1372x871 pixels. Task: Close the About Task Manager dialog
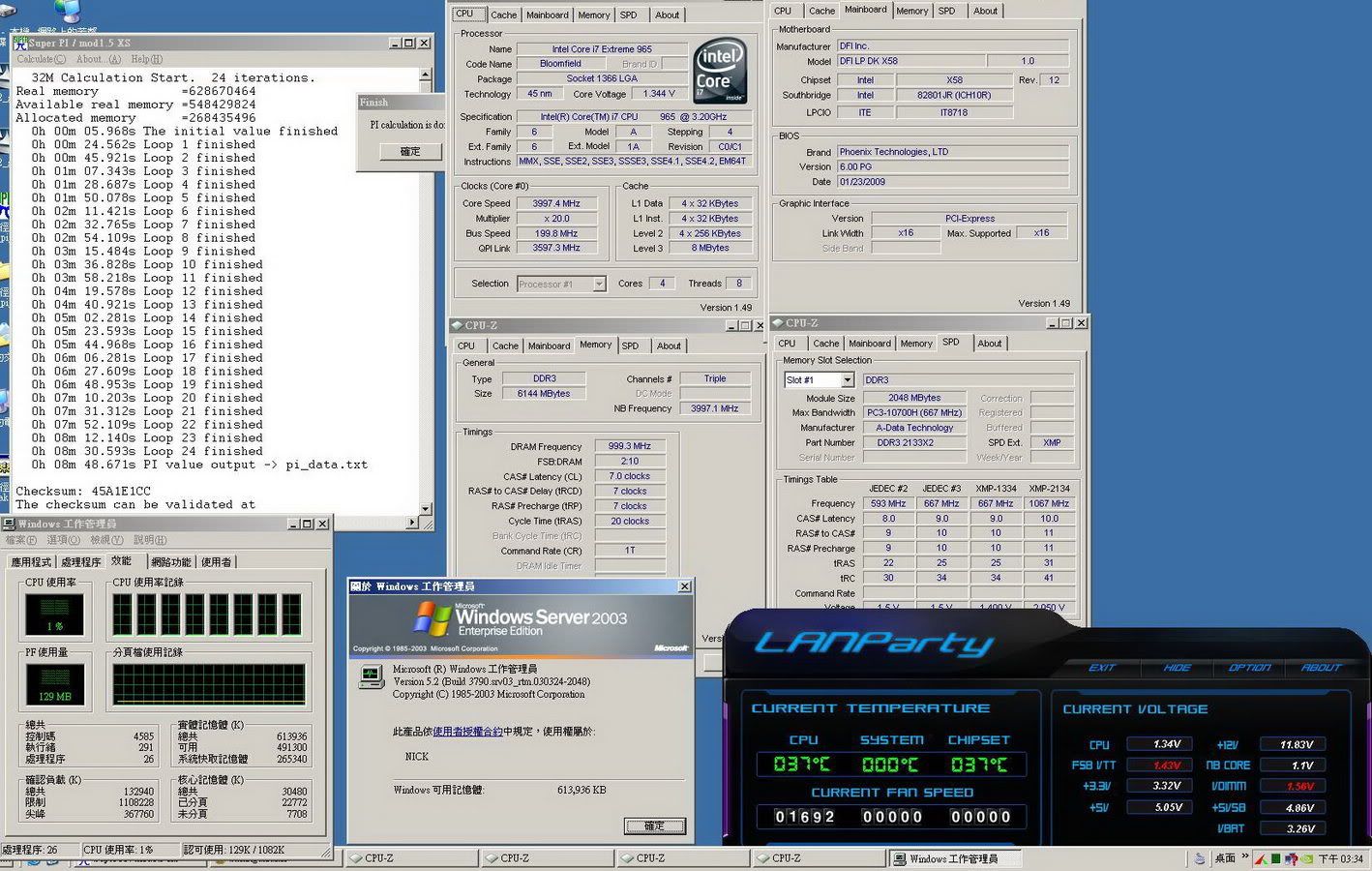point(684,586)
